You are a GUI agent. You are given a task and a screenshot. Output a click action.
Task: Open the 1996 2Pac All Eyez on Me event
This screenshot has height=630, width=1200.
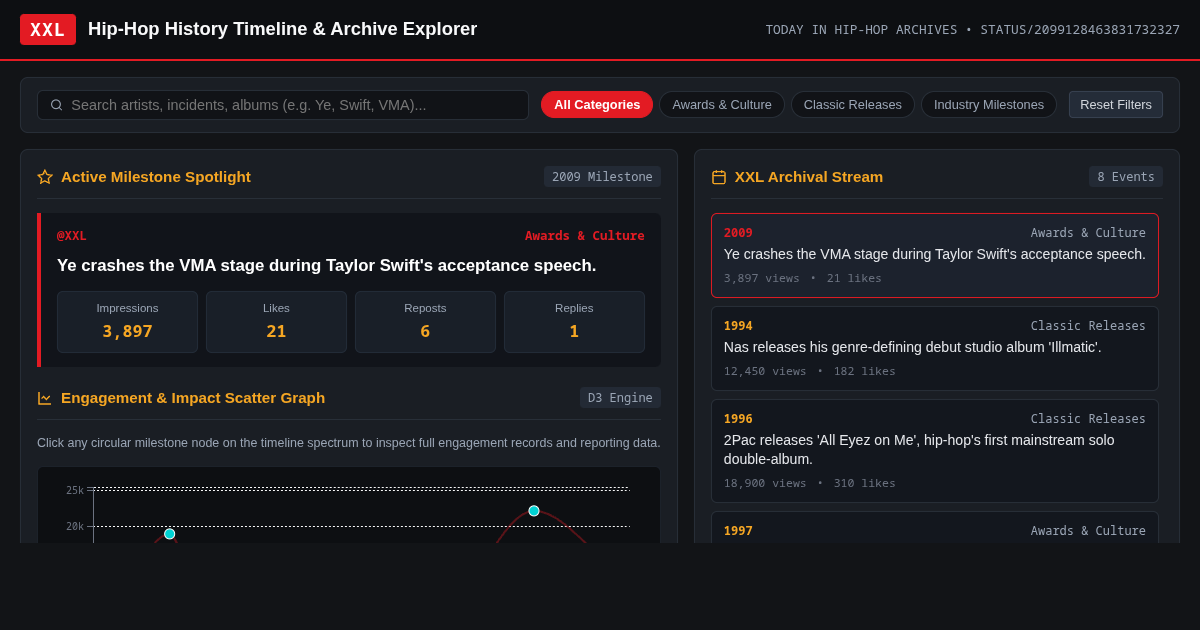[x=935, y=451]
